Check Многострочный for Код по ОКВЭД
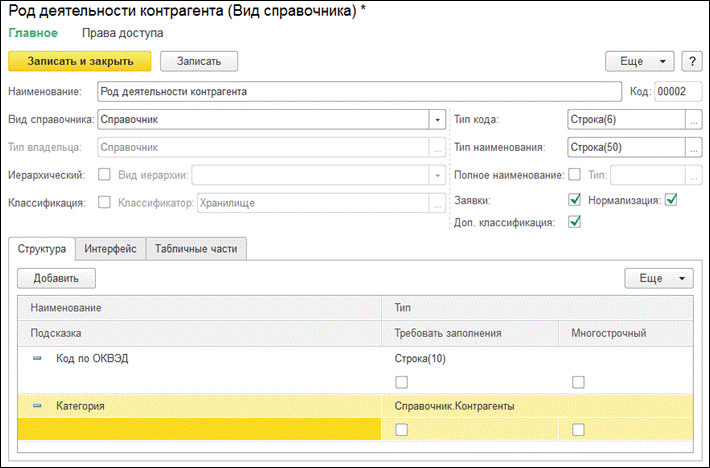 [578, 381]
